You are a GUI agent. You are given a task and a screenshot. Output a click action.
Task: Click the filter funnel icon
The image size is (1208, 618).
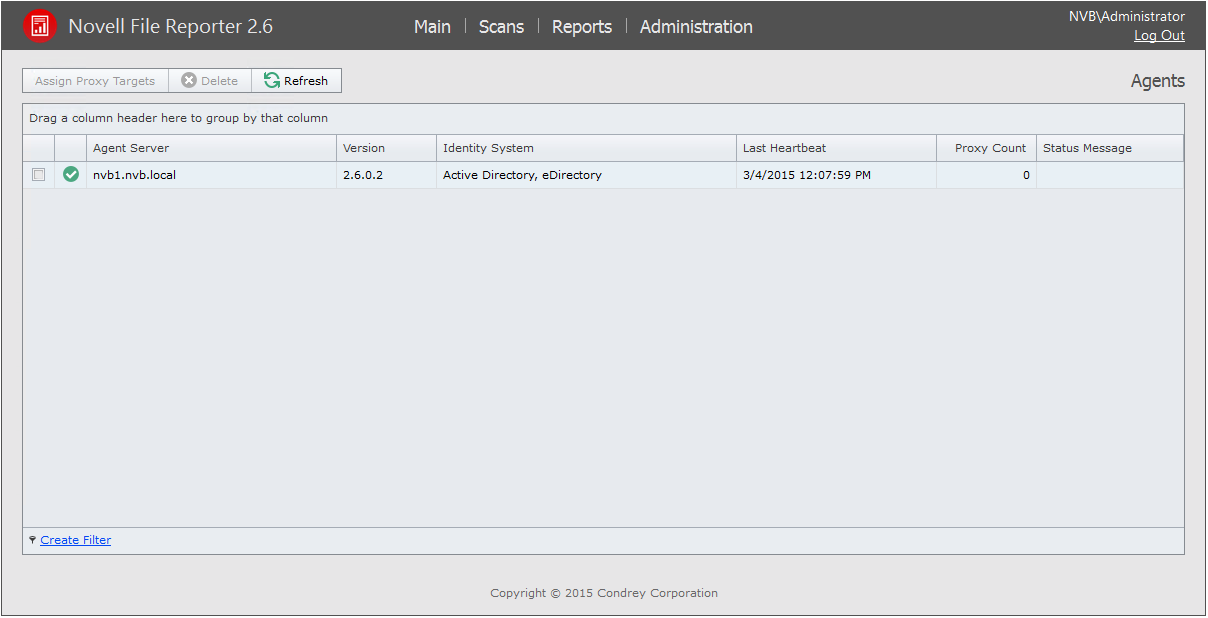[x=33, y=540]
